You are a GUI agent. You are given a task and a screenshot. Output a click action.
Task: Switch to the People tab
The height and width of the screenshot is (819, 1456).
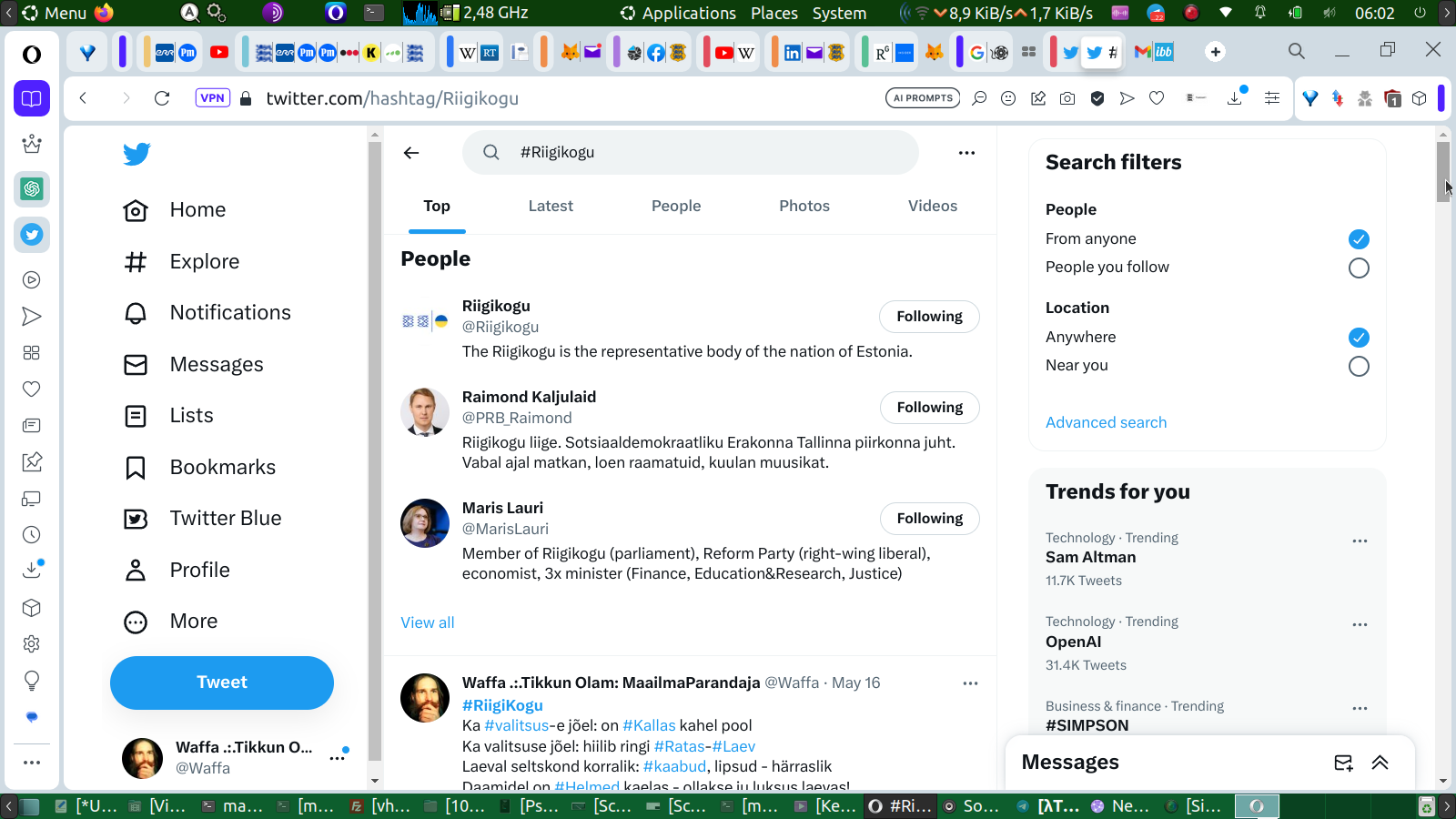pyautogui.click(x=676, y=207)
